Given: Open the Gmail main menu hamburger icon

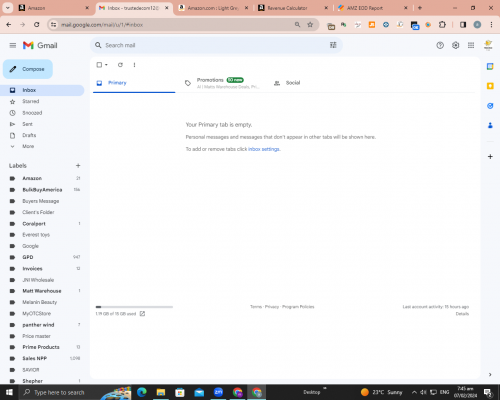Looking at the screenshot, I should [13, 45].
